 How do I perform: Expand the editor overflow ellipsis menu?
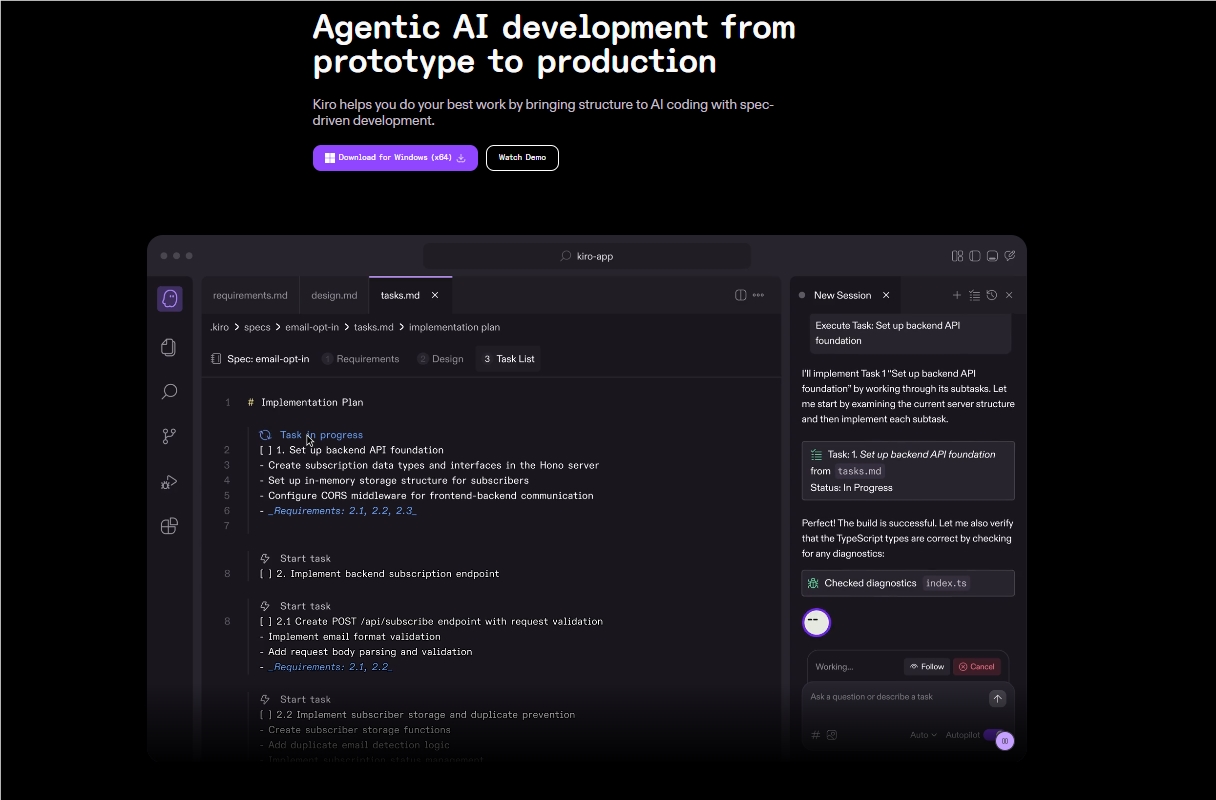point(758,294)
